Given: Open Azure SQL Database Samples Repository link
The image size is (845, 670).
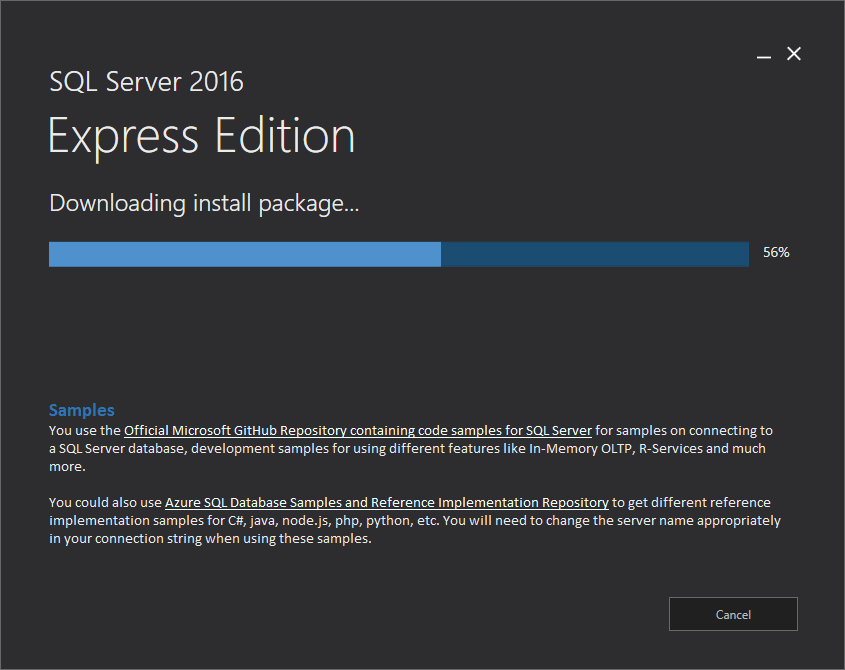Looking at the screenshot, I should tap(386, 502).
